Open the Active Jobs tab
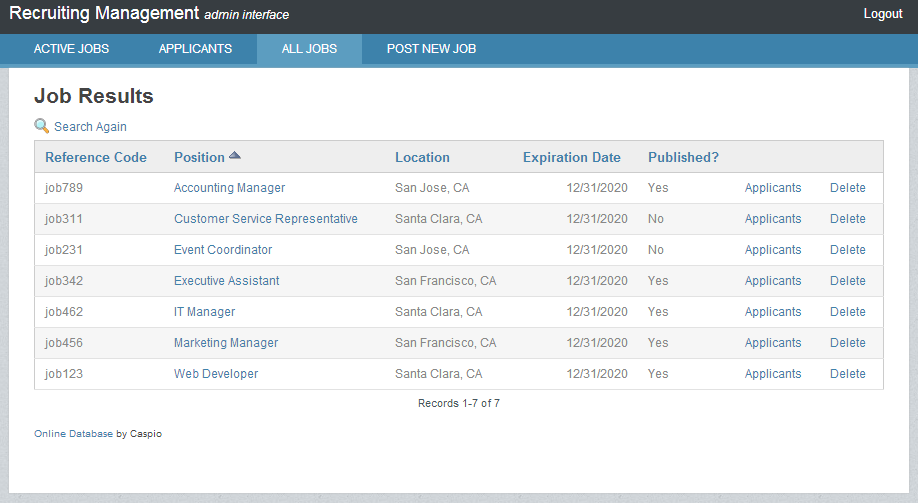Viewport: 918px width, 503px height. [x=71, y=49]
